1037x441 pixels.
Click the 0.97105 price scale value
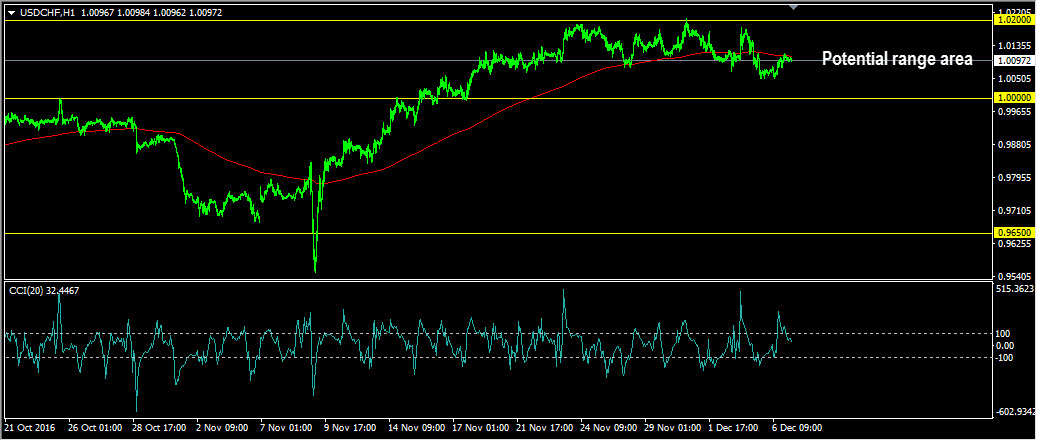point(1013,210)
